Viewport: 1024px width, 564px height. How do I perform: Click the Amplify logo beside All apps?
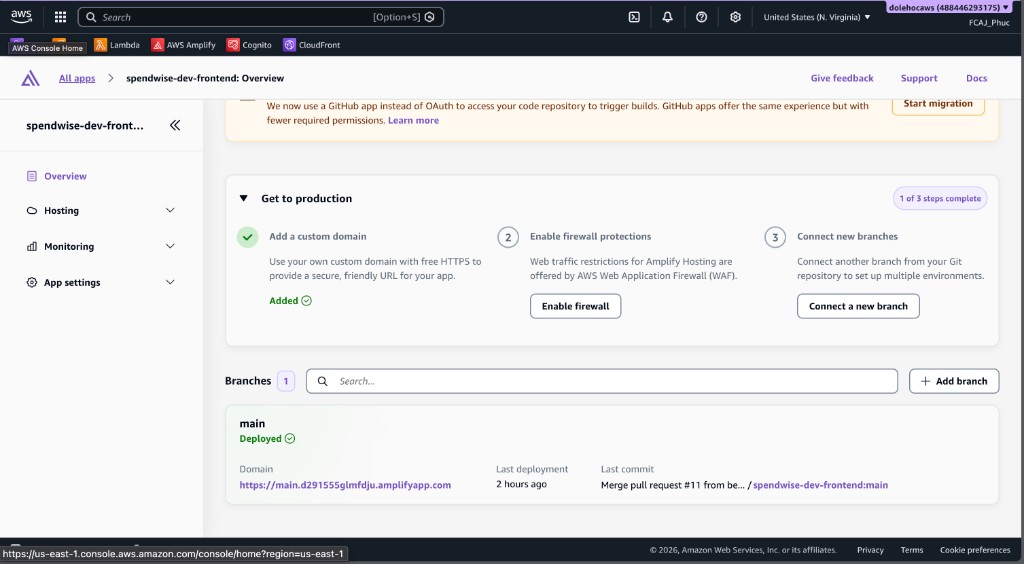point(30,78)
